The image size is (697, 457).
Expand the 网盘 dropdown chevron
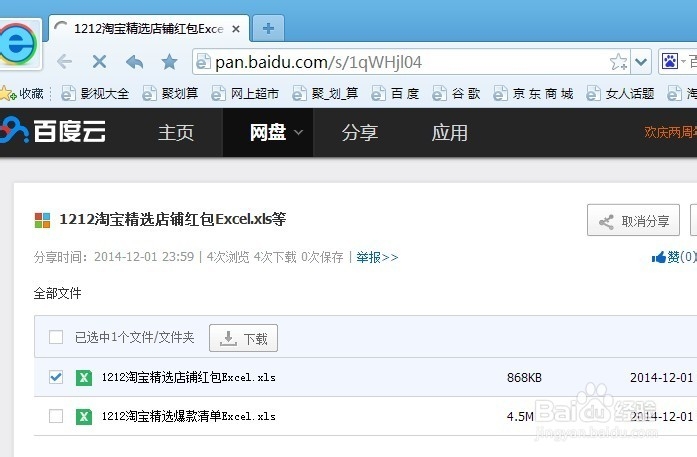pyautogui.click(x=298, y=132)
